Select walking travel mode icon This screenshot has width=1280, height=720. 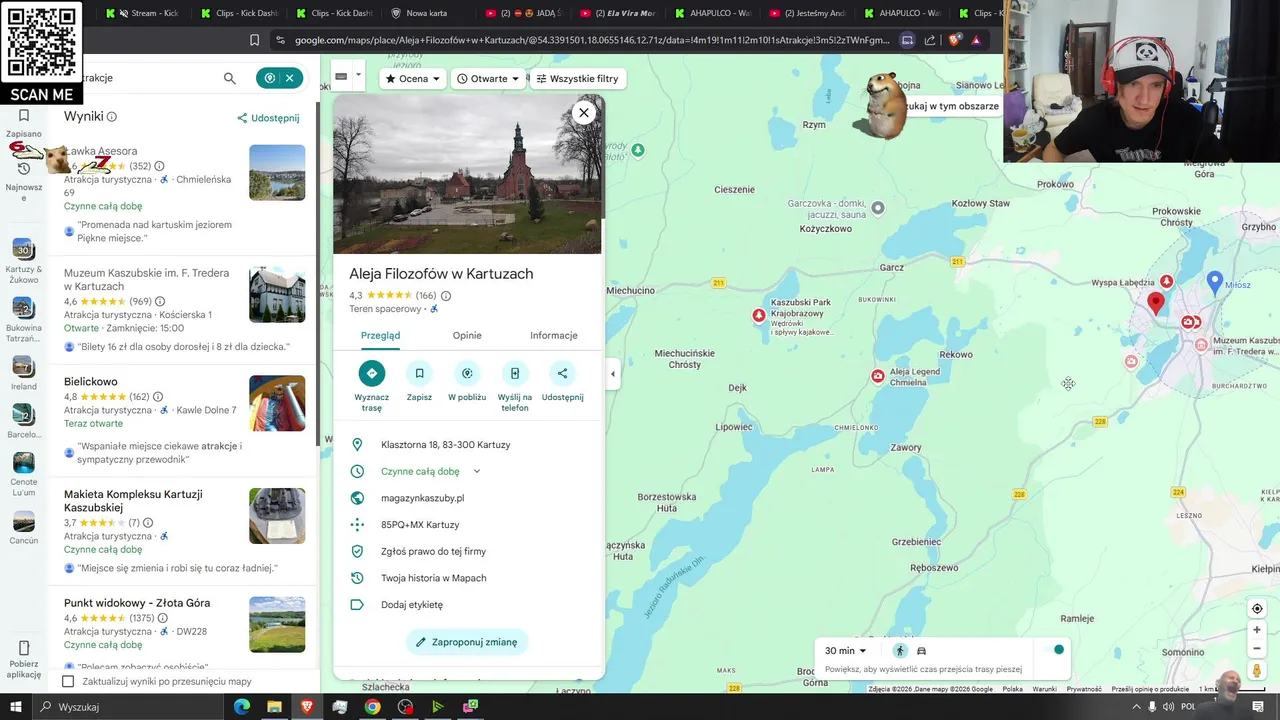(899, 651)
